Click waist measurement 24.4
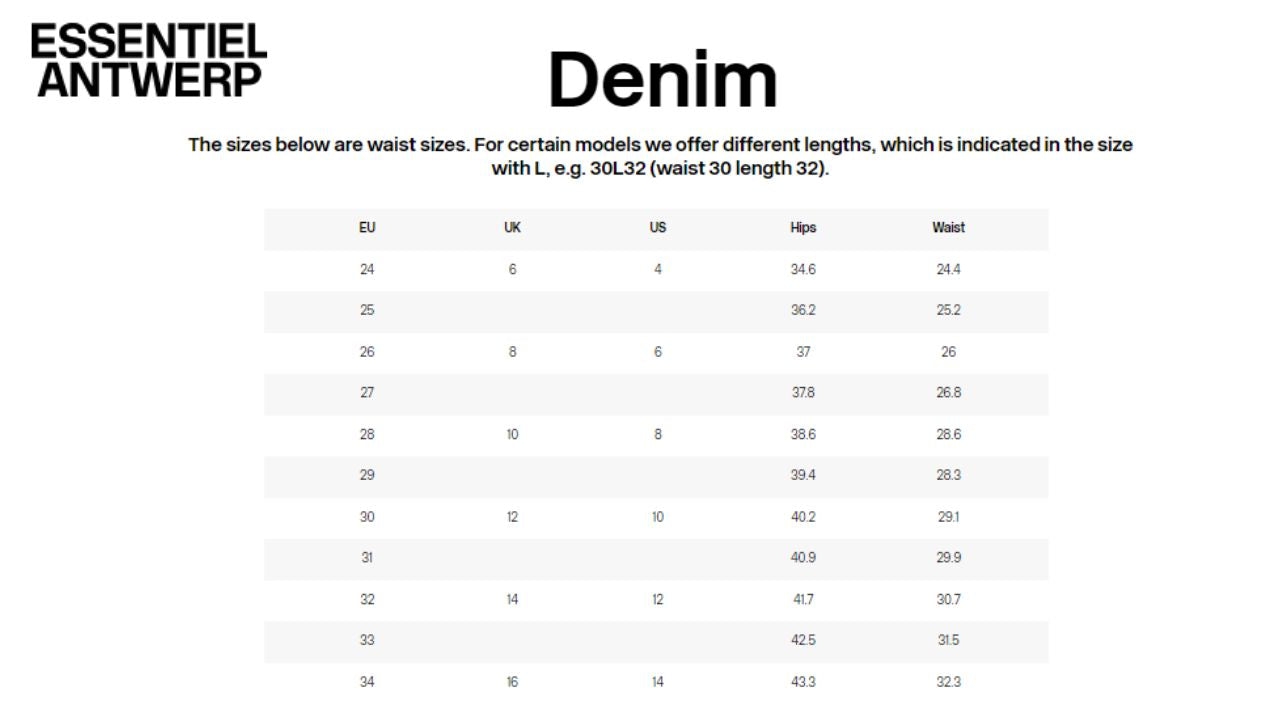This screenshot has height=720, width=1280. (948, 270)
